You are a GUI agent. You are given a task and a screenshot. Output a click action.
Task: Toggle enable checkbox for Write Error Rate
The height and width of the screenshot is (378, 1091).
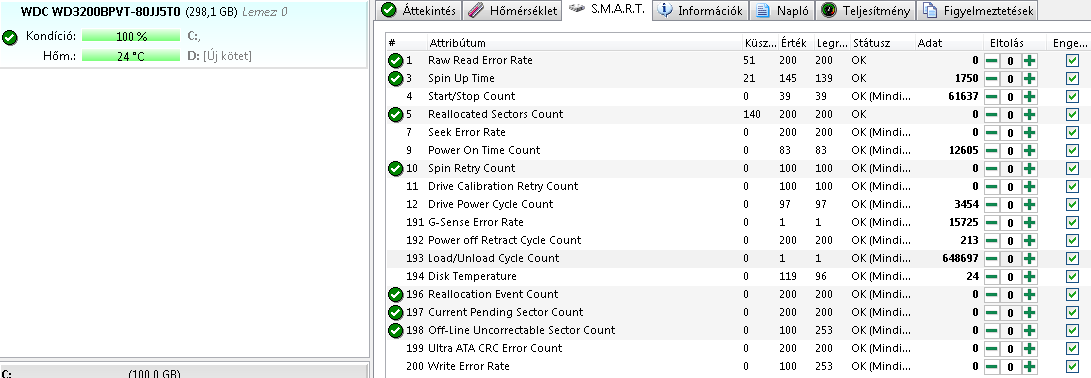1072,367
